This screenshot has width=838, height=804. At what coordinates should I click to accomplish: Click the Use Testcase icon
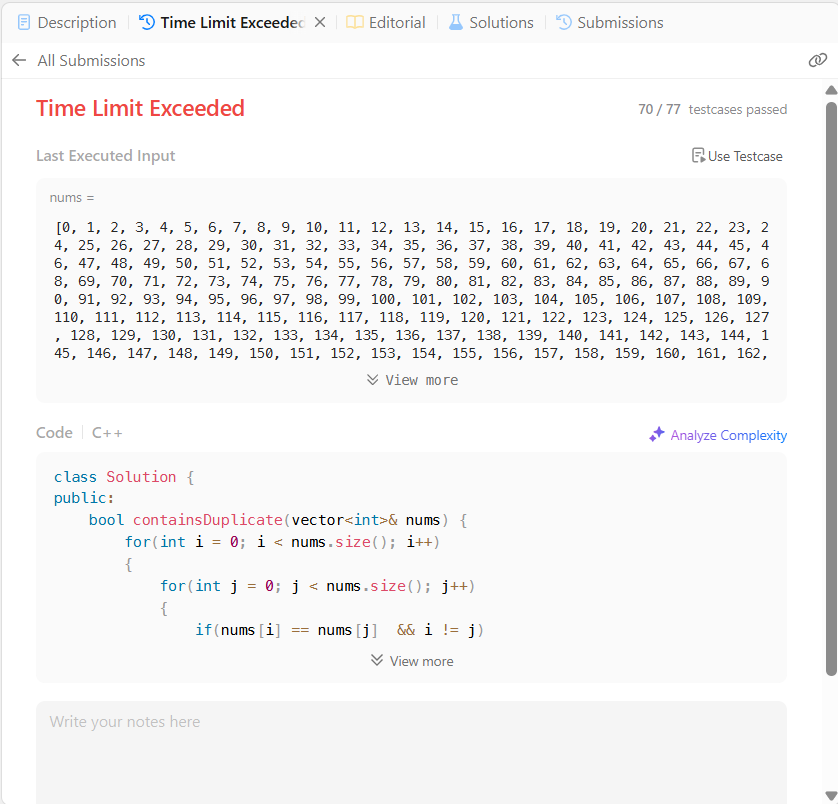pyautogui.click(x=698, y=156)
